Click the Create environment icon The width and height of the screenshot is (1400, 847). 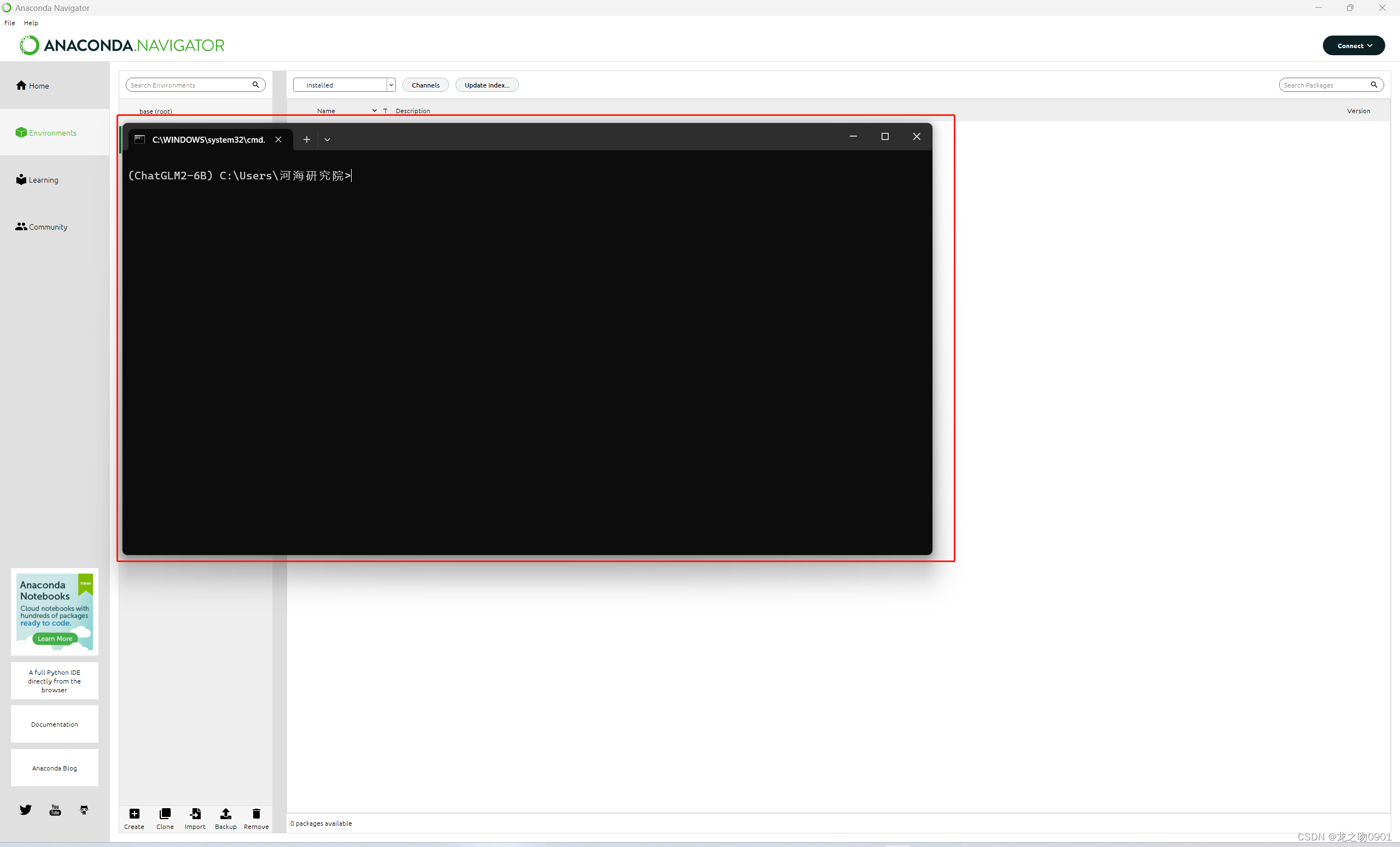[x=134, y=814]
